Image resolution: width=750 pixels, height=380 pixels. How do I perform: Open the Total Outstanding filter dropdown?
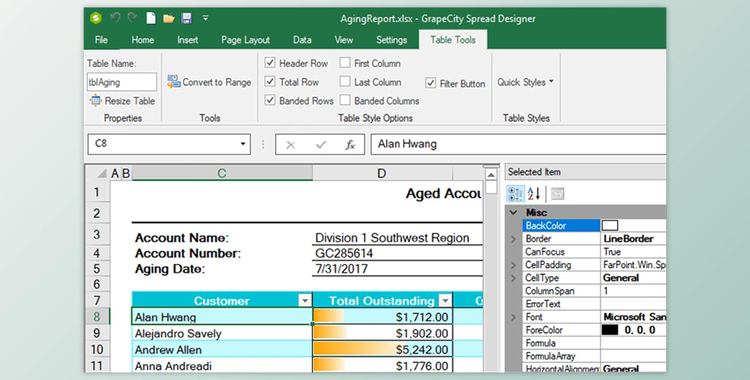point(445,301)
